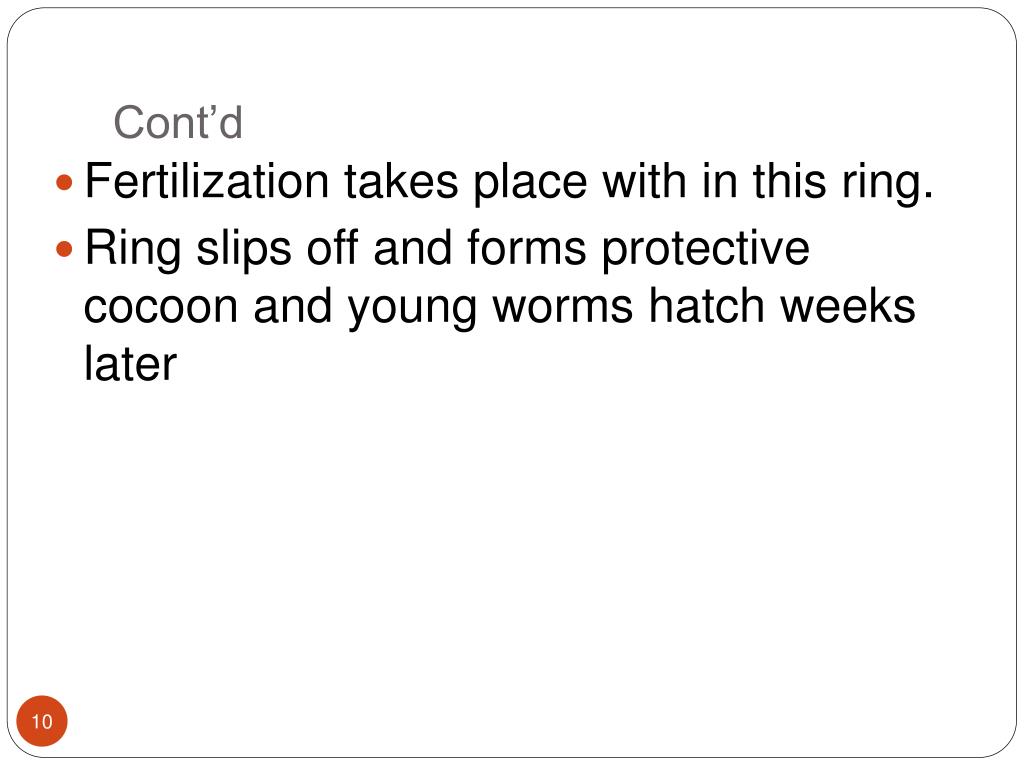Click the word place in first bullet
Screen dimensions: 1024x768
530,184
